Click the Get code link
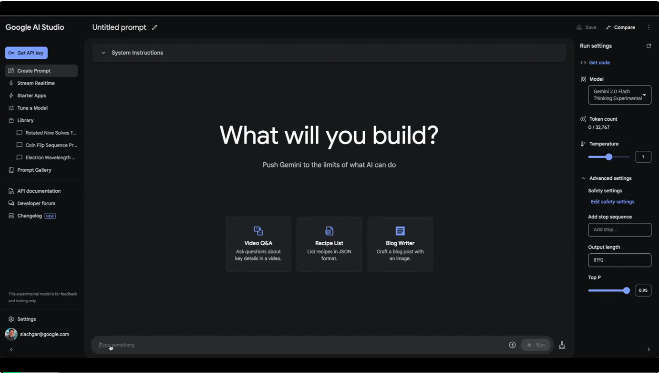Image resolution: width=659 pixels, height=373 pixels. 599,63
